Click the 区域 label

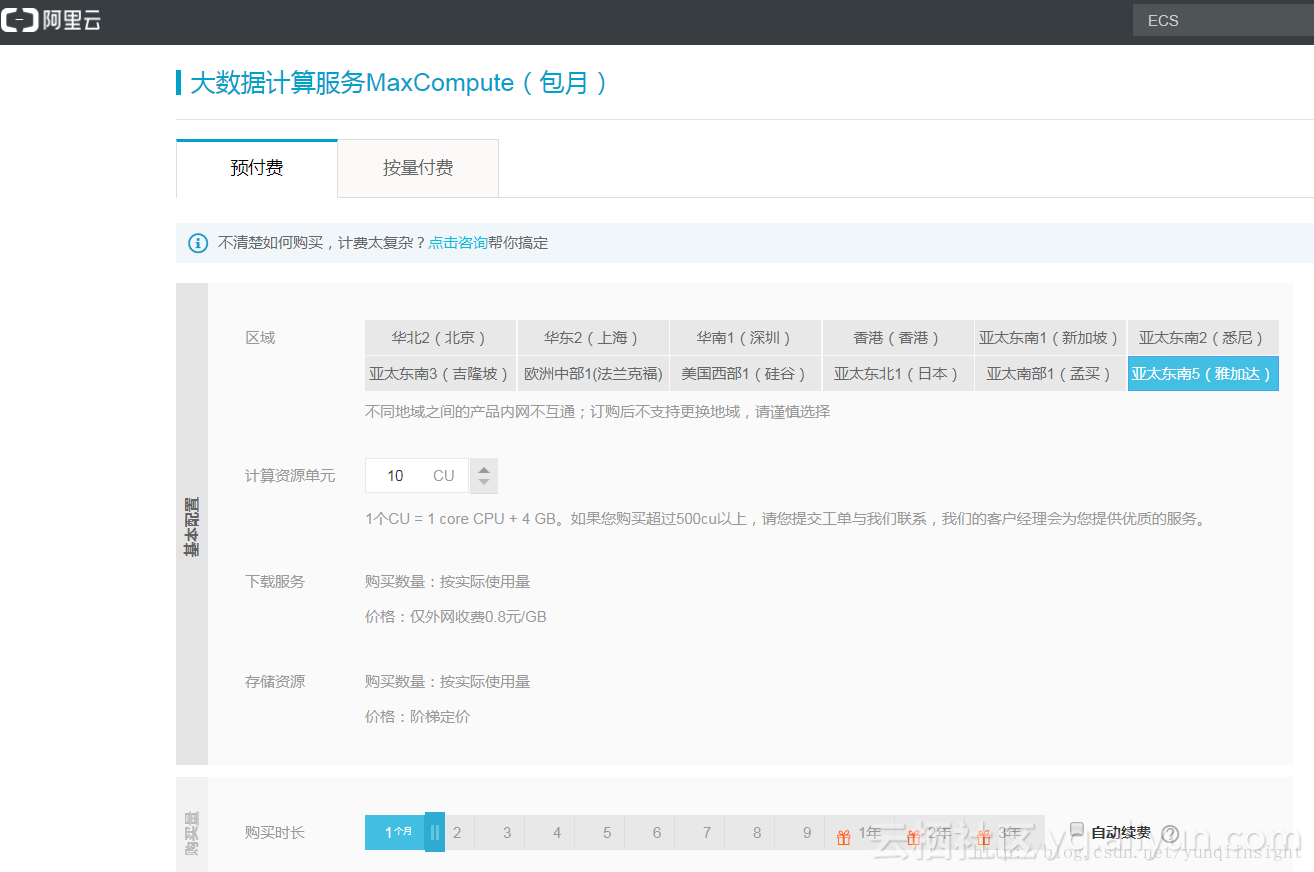tap(260, 338)
